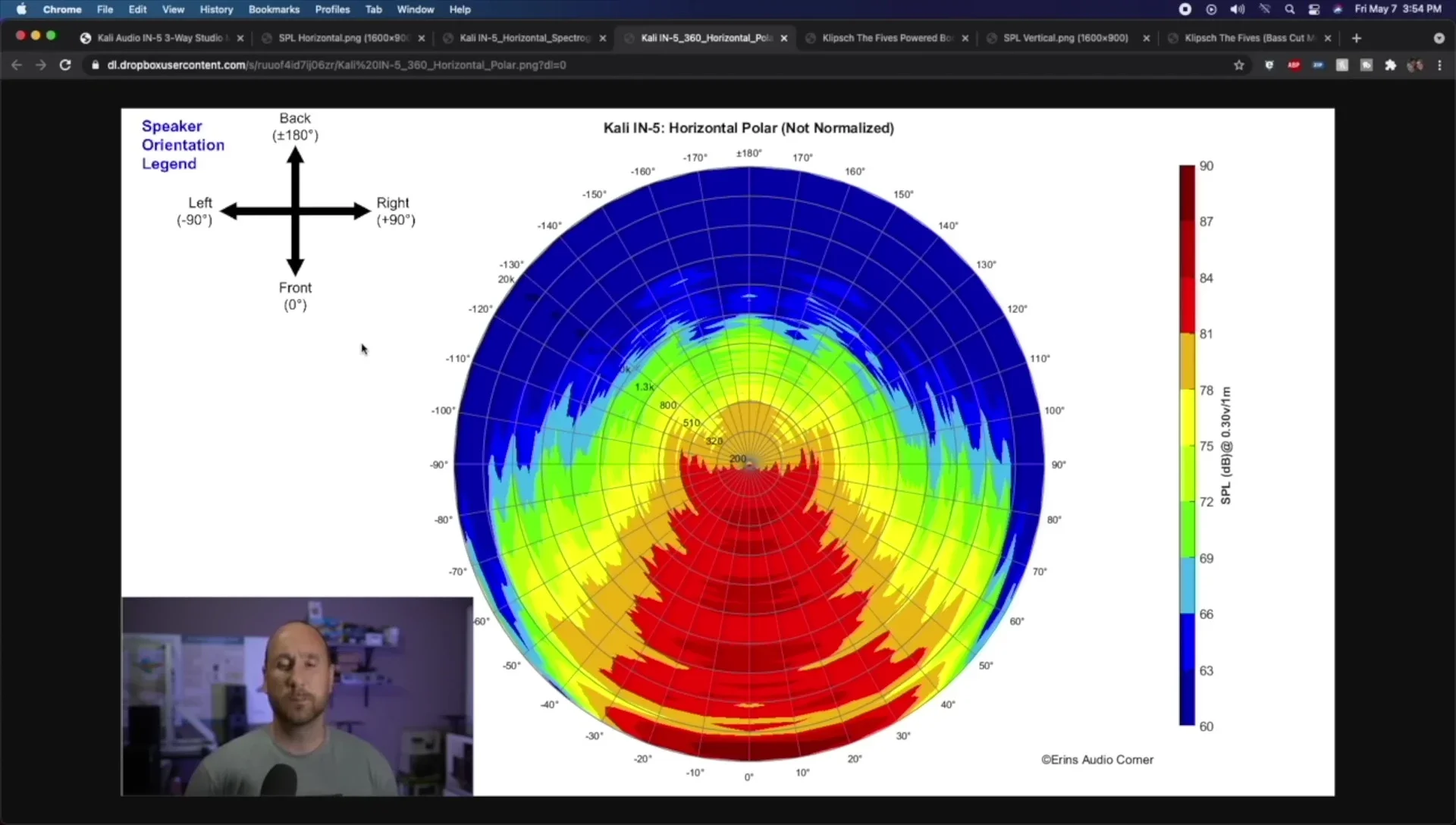Open the File menu
1456x825 pixels.
[105, 9]
